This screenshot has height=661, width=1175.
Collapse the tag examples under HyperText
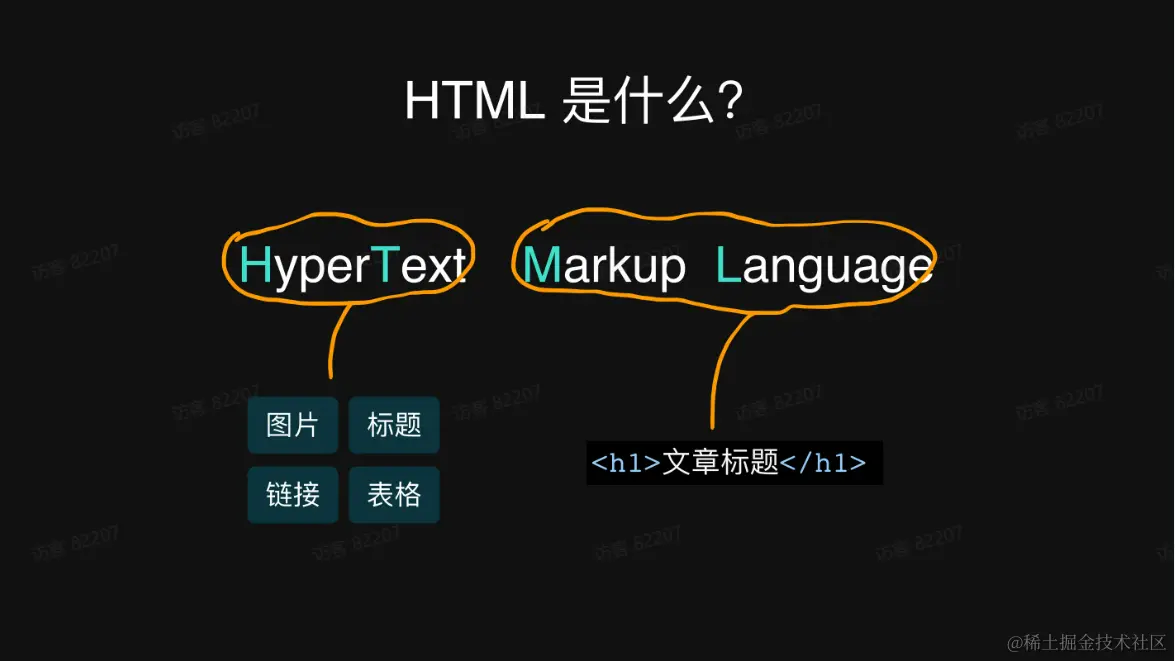[x=343, y=460]
